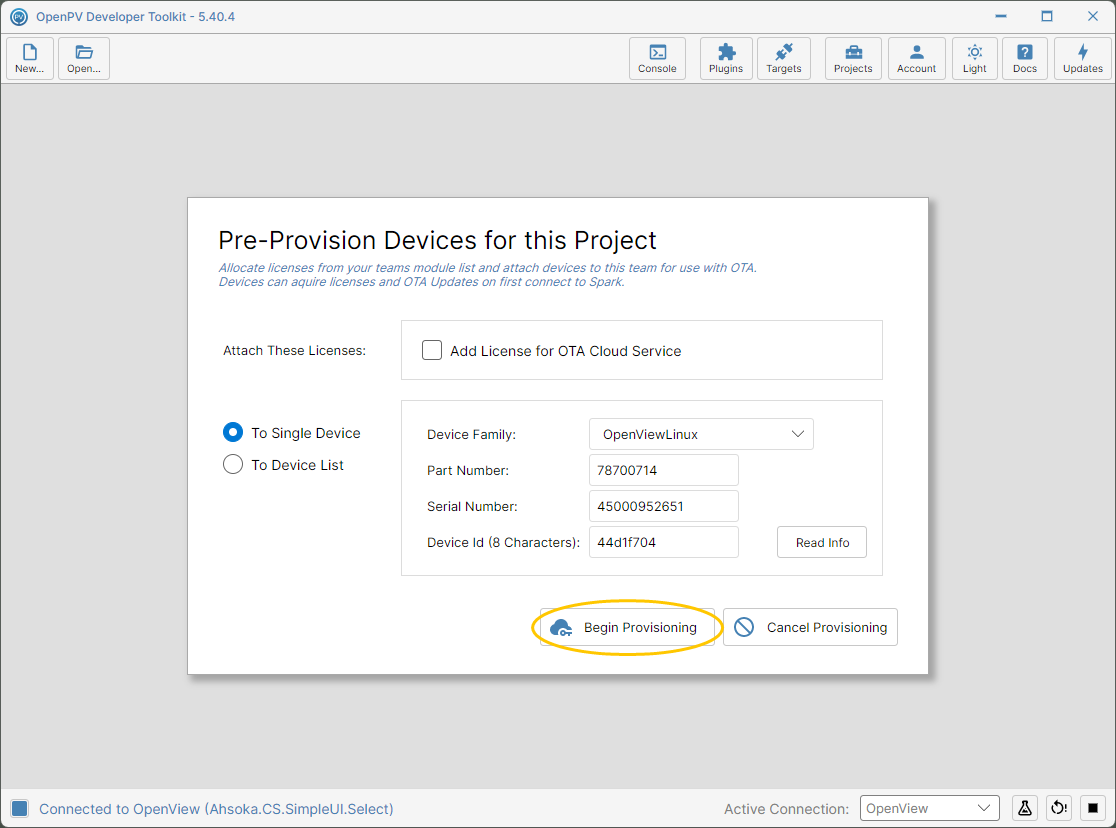Click the Attach These Licenses label
The image size is (1116, 828).
point(295,350)
